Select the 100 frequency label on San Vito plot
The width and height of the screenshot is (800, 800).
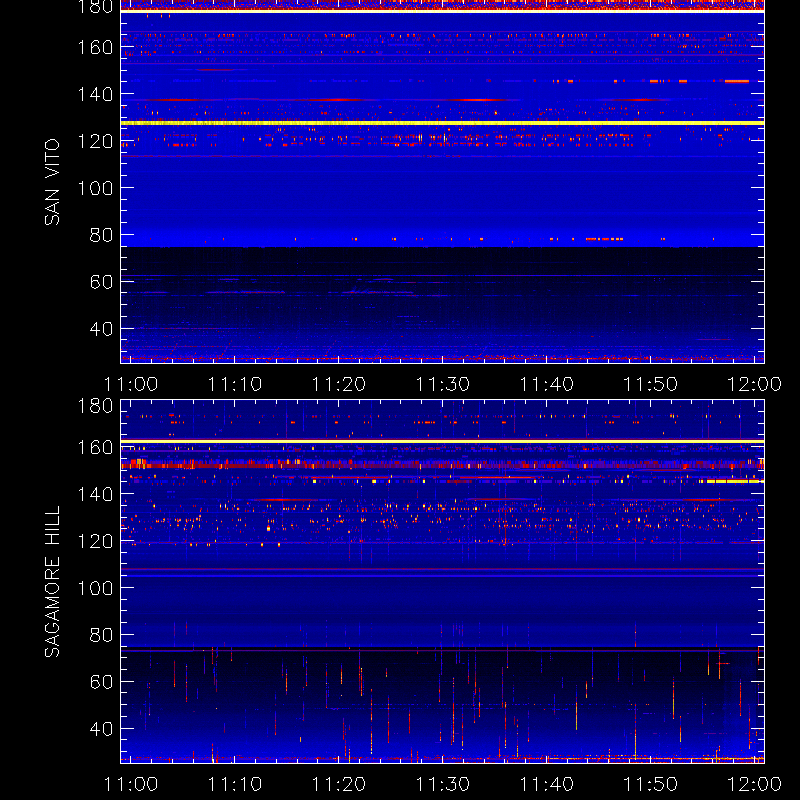click(x=95, y=188)
